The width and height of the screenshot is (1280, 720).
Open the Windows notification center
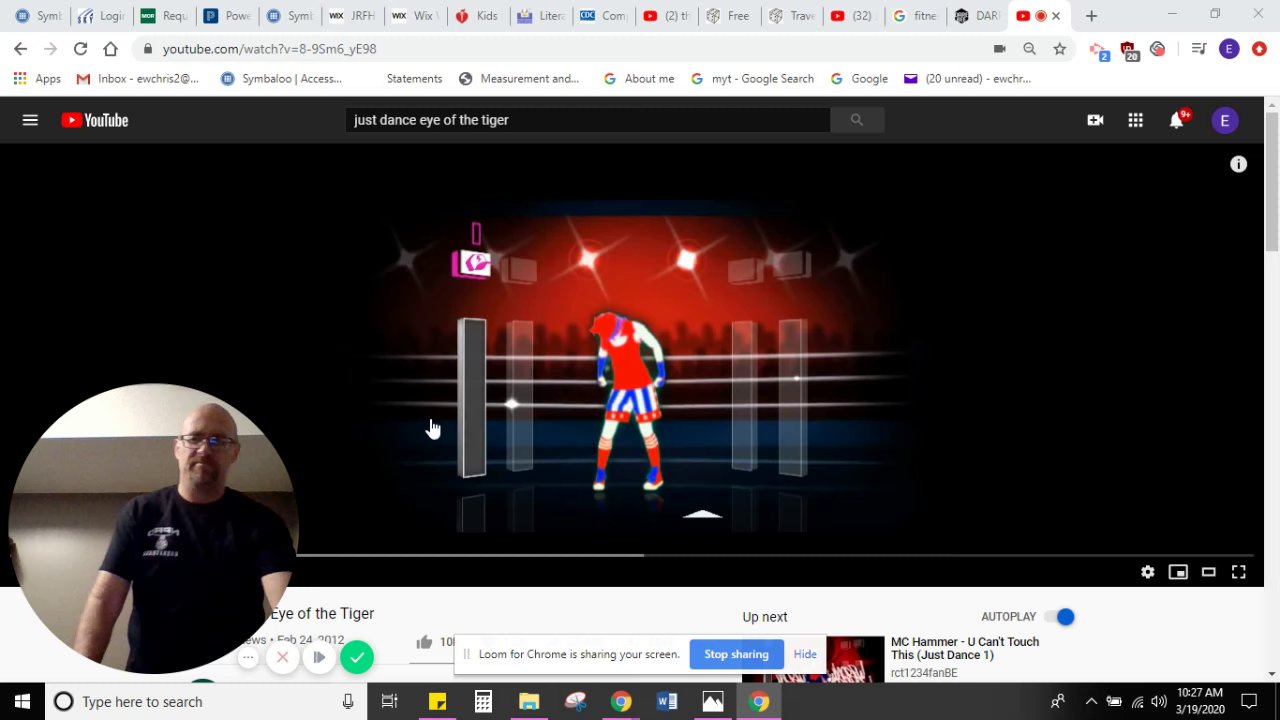point(1249,702)
